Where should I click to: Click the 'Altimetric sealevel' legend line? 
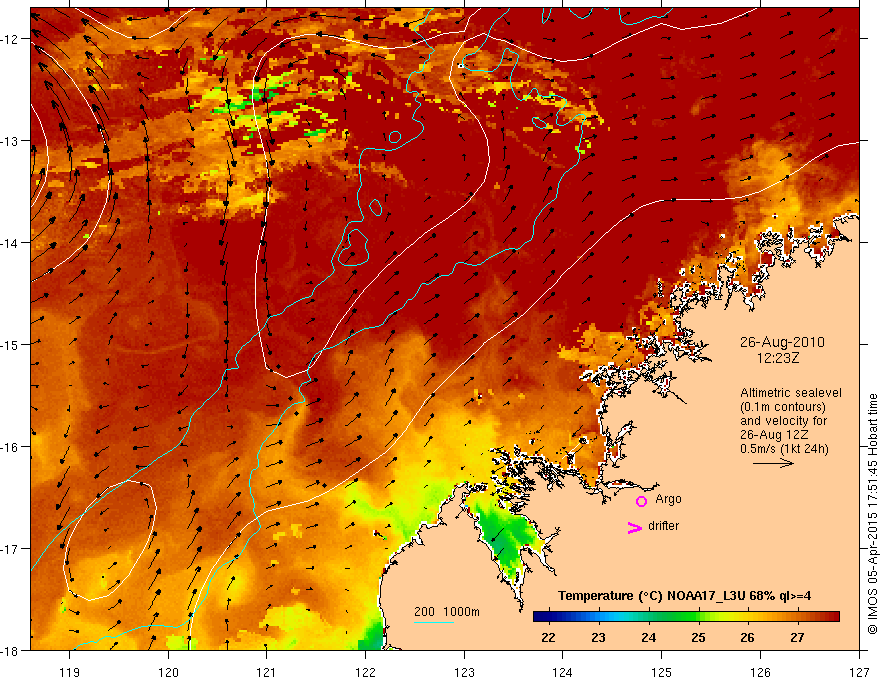coord(791,393)
